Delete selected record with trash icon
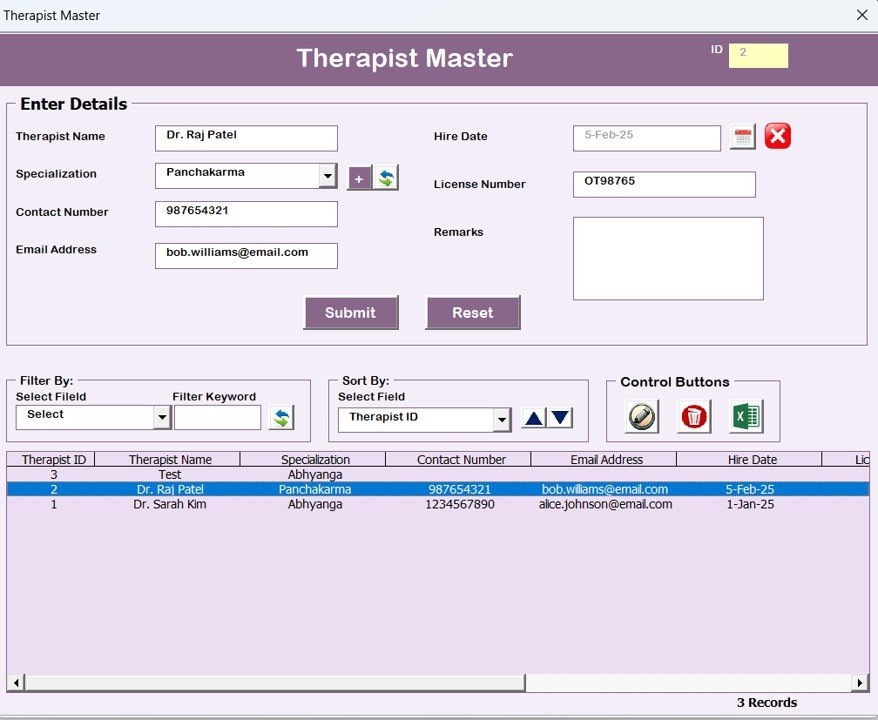This screenshot has width=878, height=720. [694, 417]
